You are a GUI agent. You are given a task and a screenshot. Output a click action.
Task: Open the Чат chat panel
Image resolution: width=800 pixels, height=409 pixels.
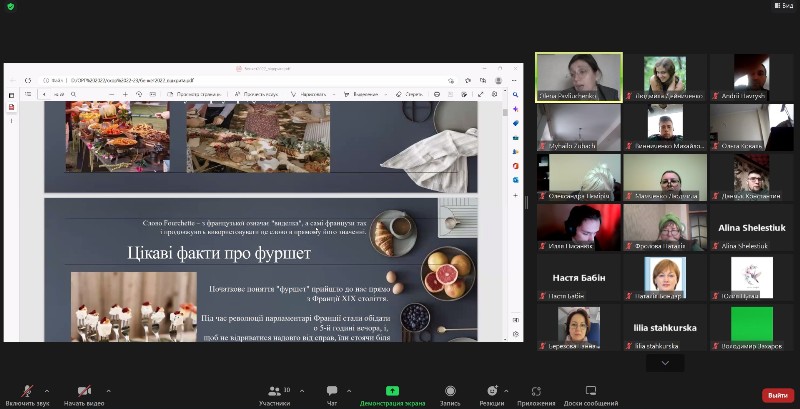coord(332,391)
